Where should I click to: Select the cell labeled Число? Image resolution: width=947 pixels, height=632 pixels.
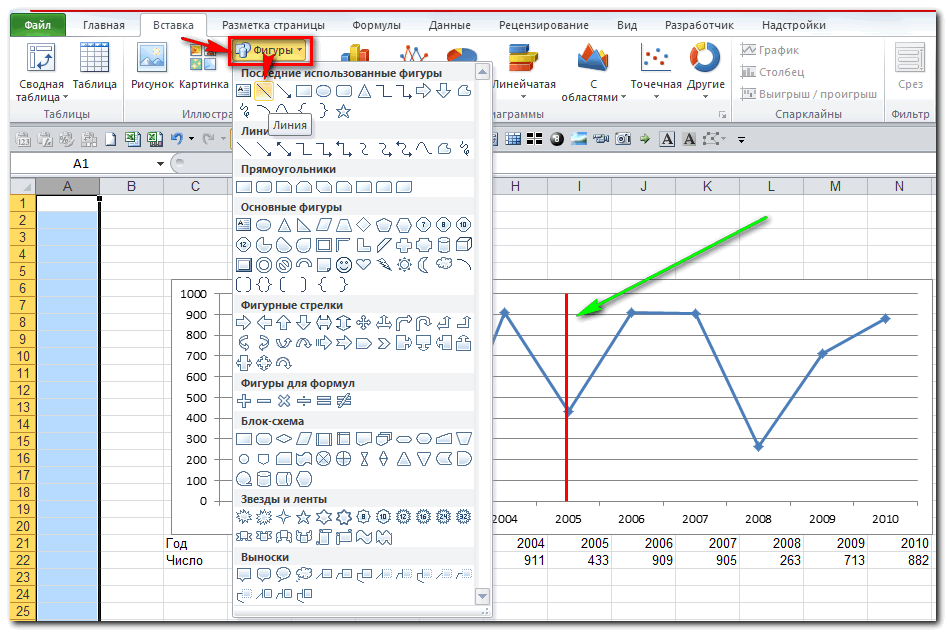[x=196, y=560]
